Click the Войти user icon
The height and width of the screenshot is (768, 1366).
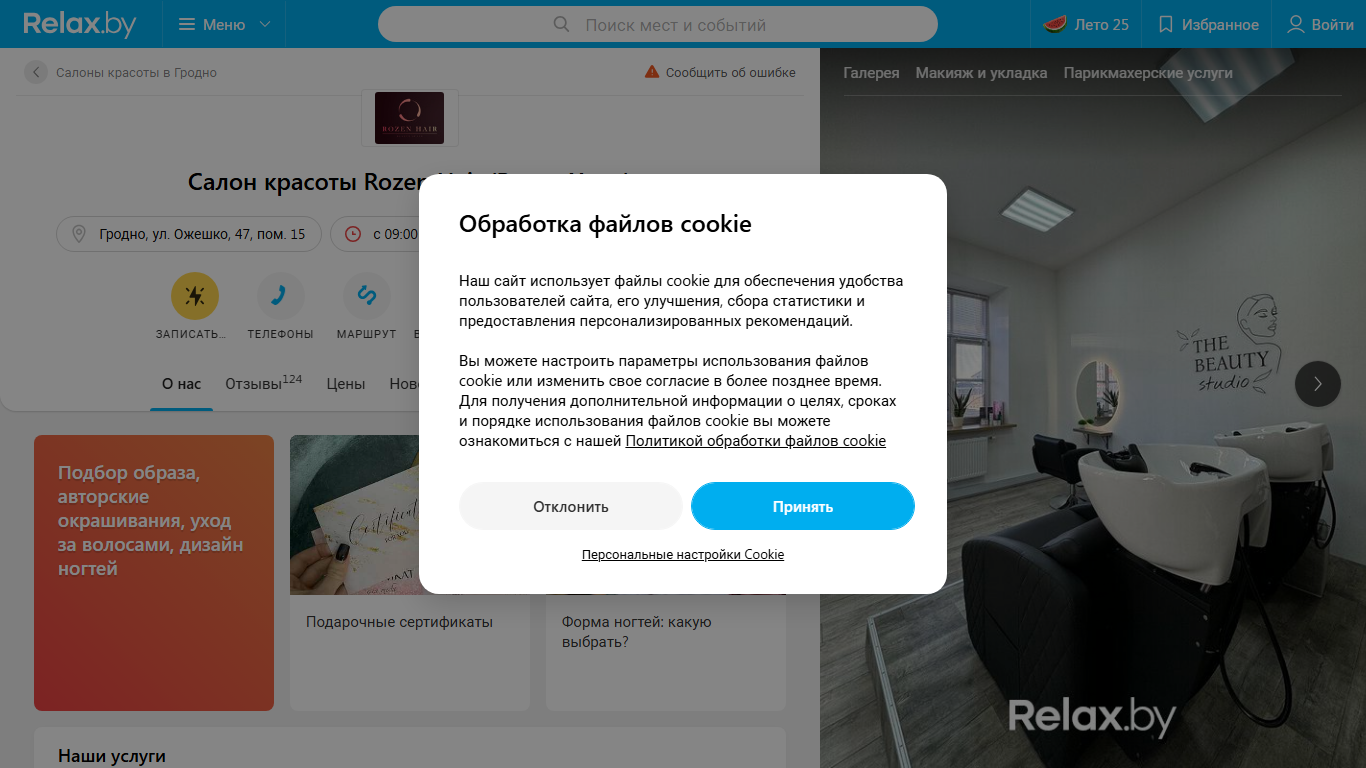point(1320,24)
